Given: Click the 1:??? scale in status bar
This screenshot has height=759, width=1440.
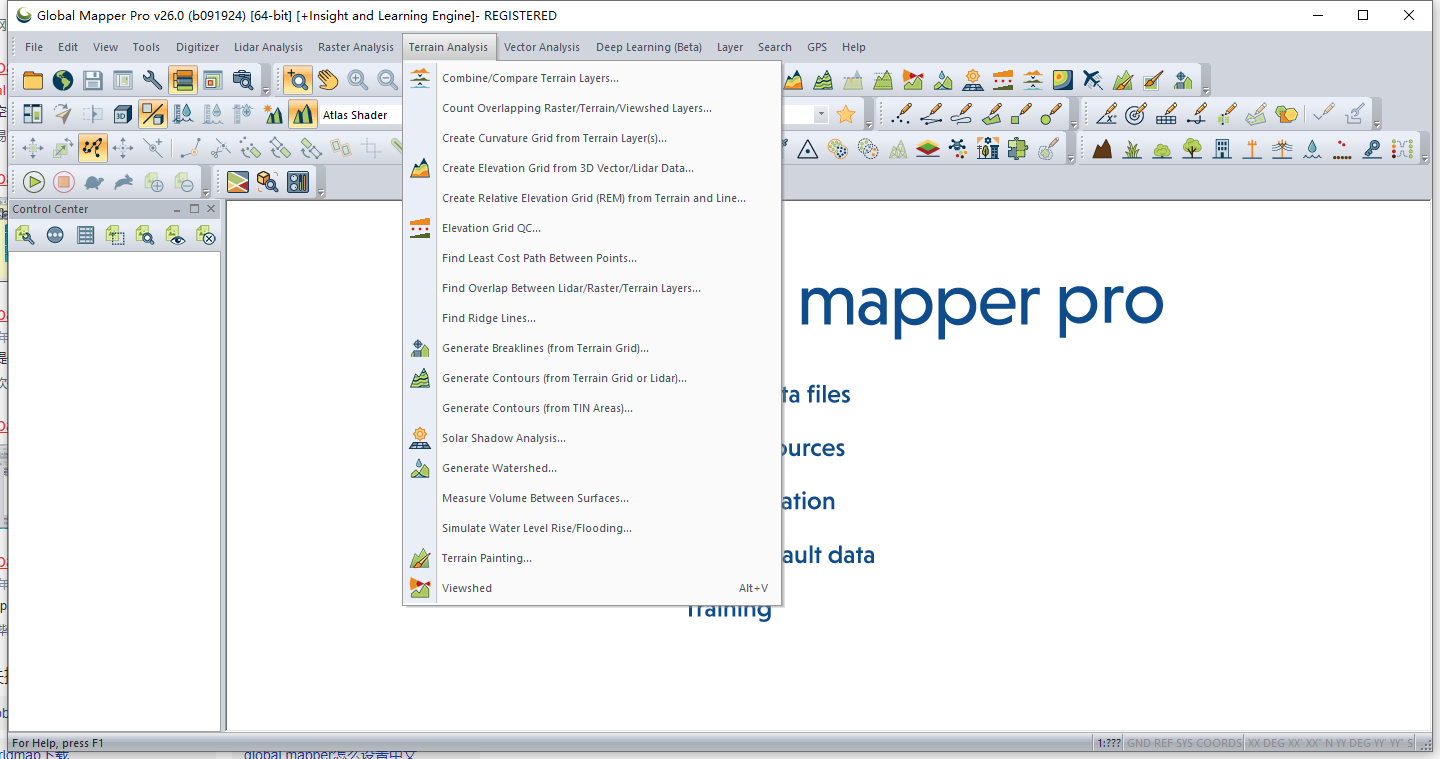Looking at the screenshot, I should tap(1108, 743).
